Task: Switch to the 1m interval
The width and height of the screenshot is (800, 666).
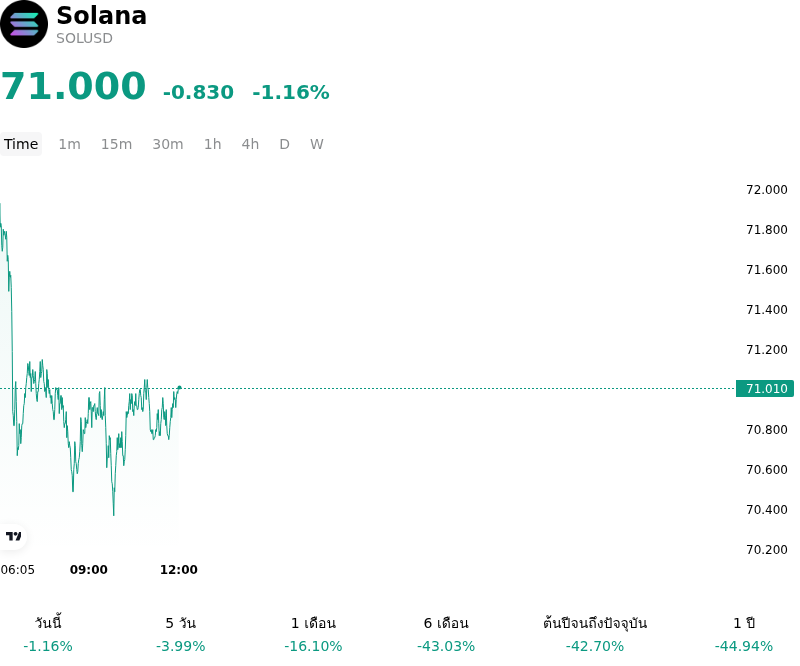Action: 69,144
